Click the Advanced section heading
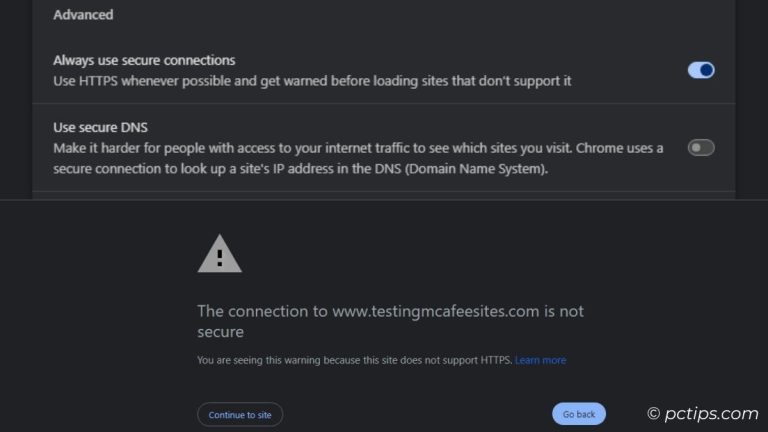 pyautogui.click(x=83, y=15)
